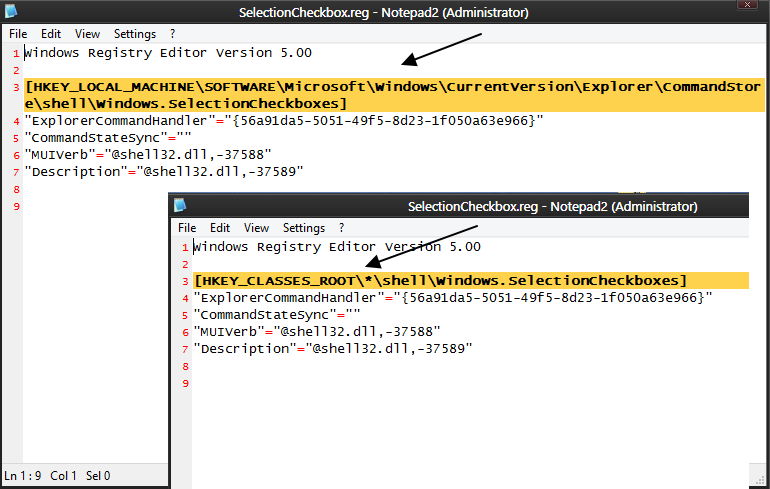770x489 pixels.
Task: Click the Ln 1:9 status bar field
Action: click(23, 476)
